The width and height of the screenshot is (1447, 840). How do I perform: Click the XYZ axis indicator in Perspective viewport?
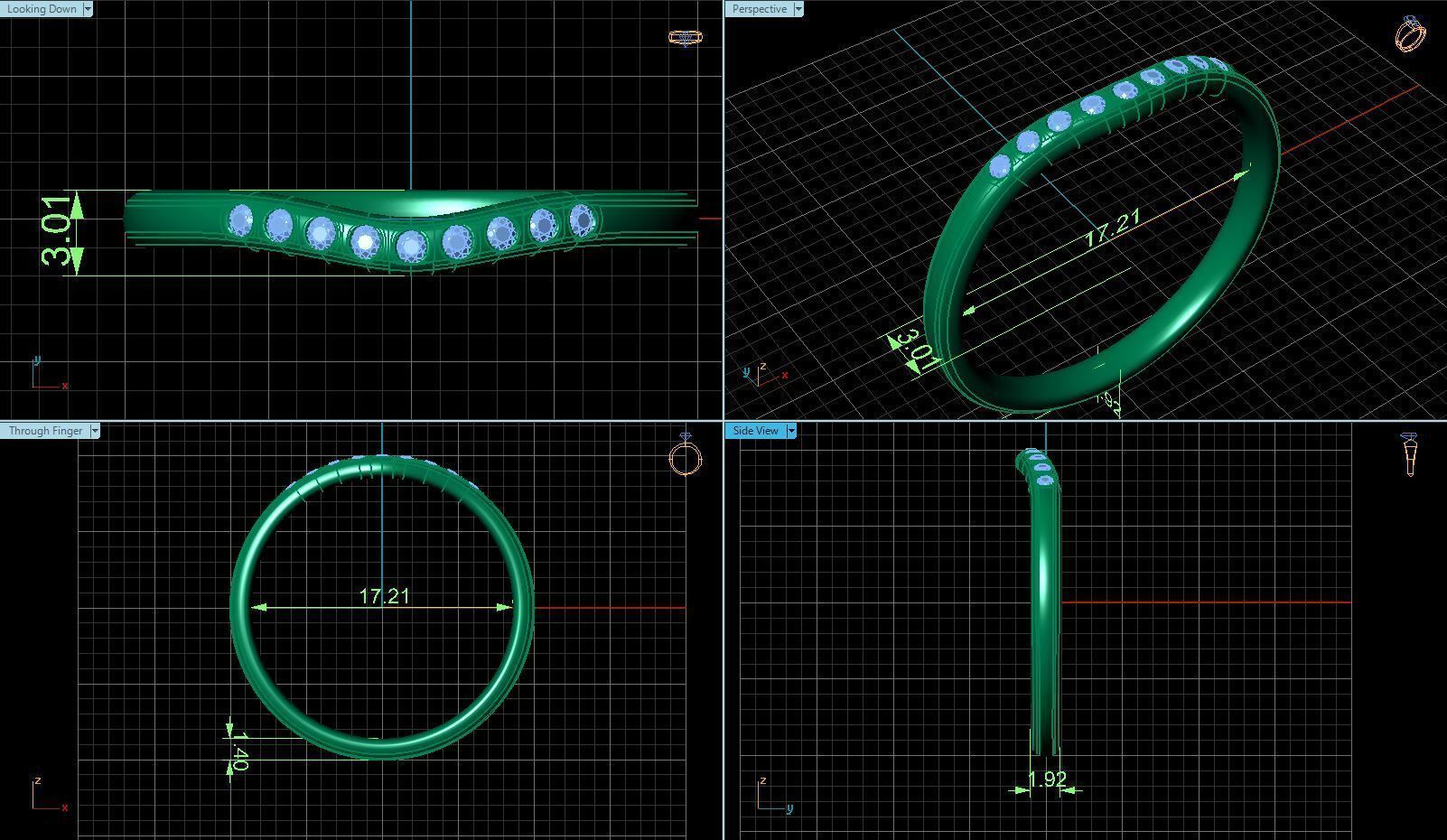(766, 373)
